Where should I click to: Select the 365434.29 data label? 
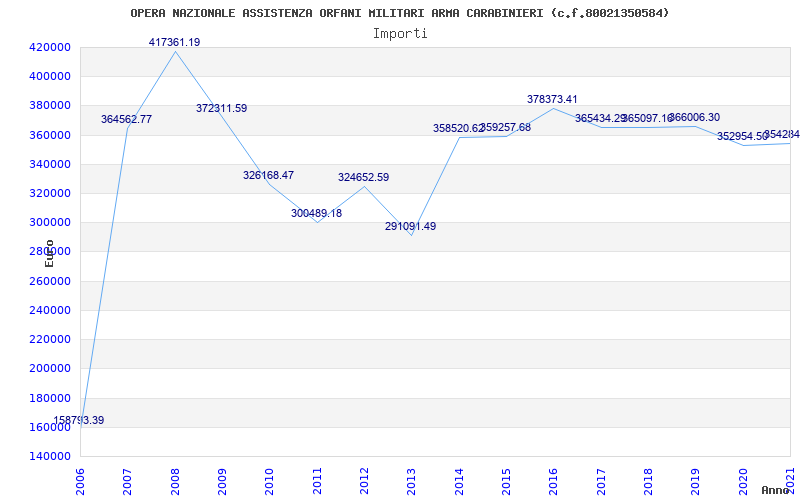[x=601, y=118]
